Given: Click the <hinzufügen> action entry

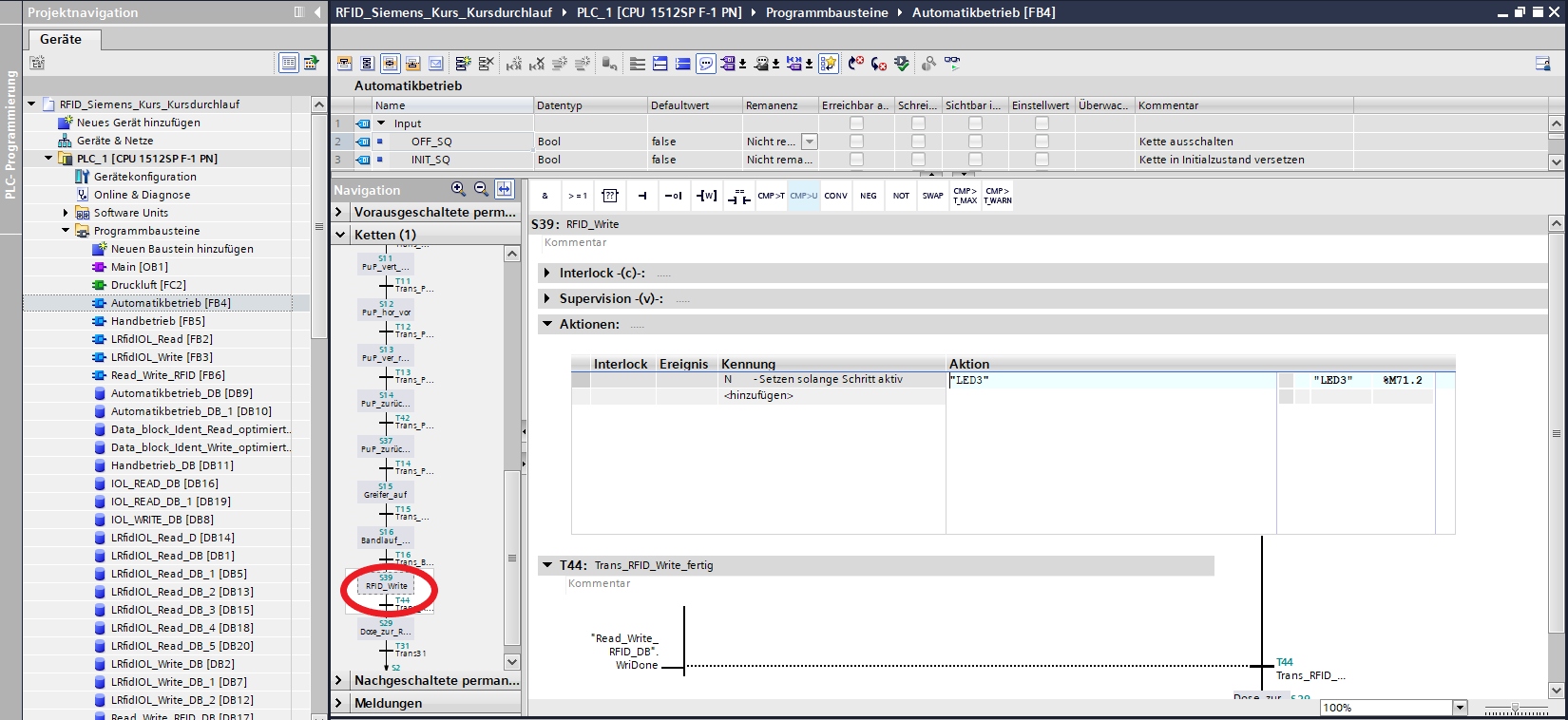Looking at the screenshot, I should coord(758,396).
